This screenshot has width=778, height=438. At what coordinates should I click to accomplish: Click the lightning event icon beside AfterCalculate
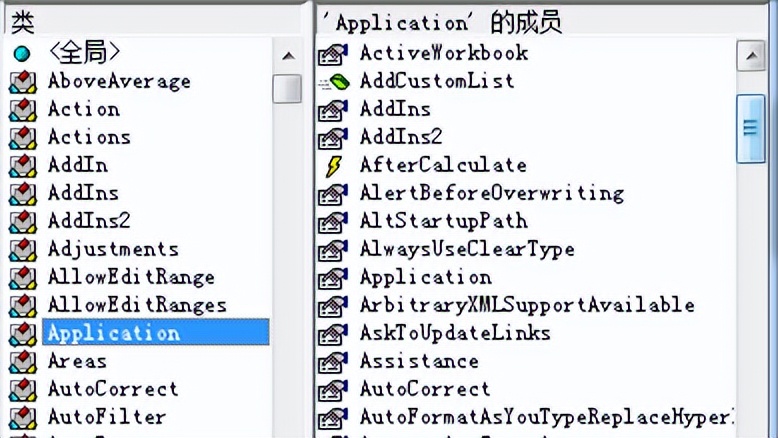(333, 166)
